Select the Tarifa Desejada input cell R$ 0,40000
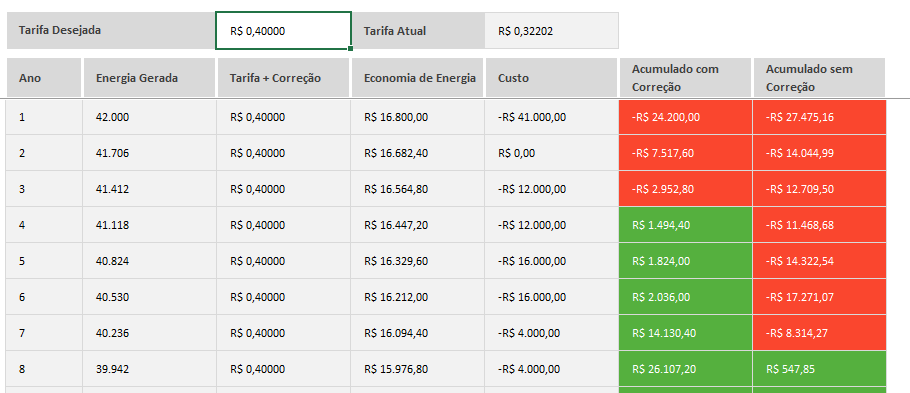Screen dimensions: 910x393 (x=283, y=31)
